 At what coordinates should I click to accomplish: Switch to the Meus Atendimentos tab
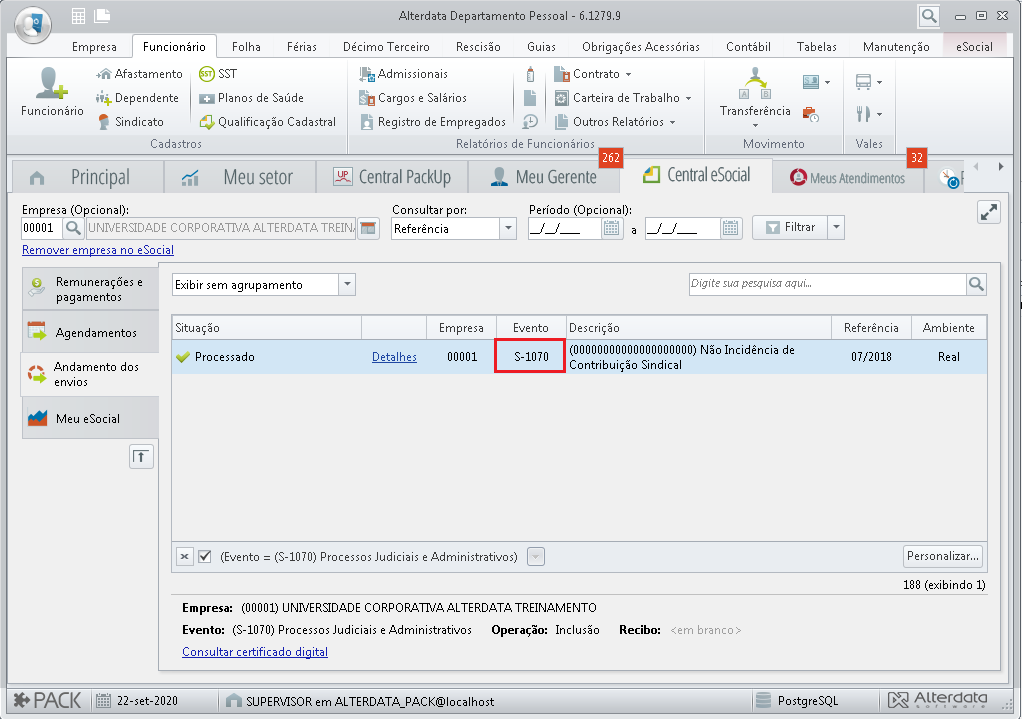pos(847,177)
